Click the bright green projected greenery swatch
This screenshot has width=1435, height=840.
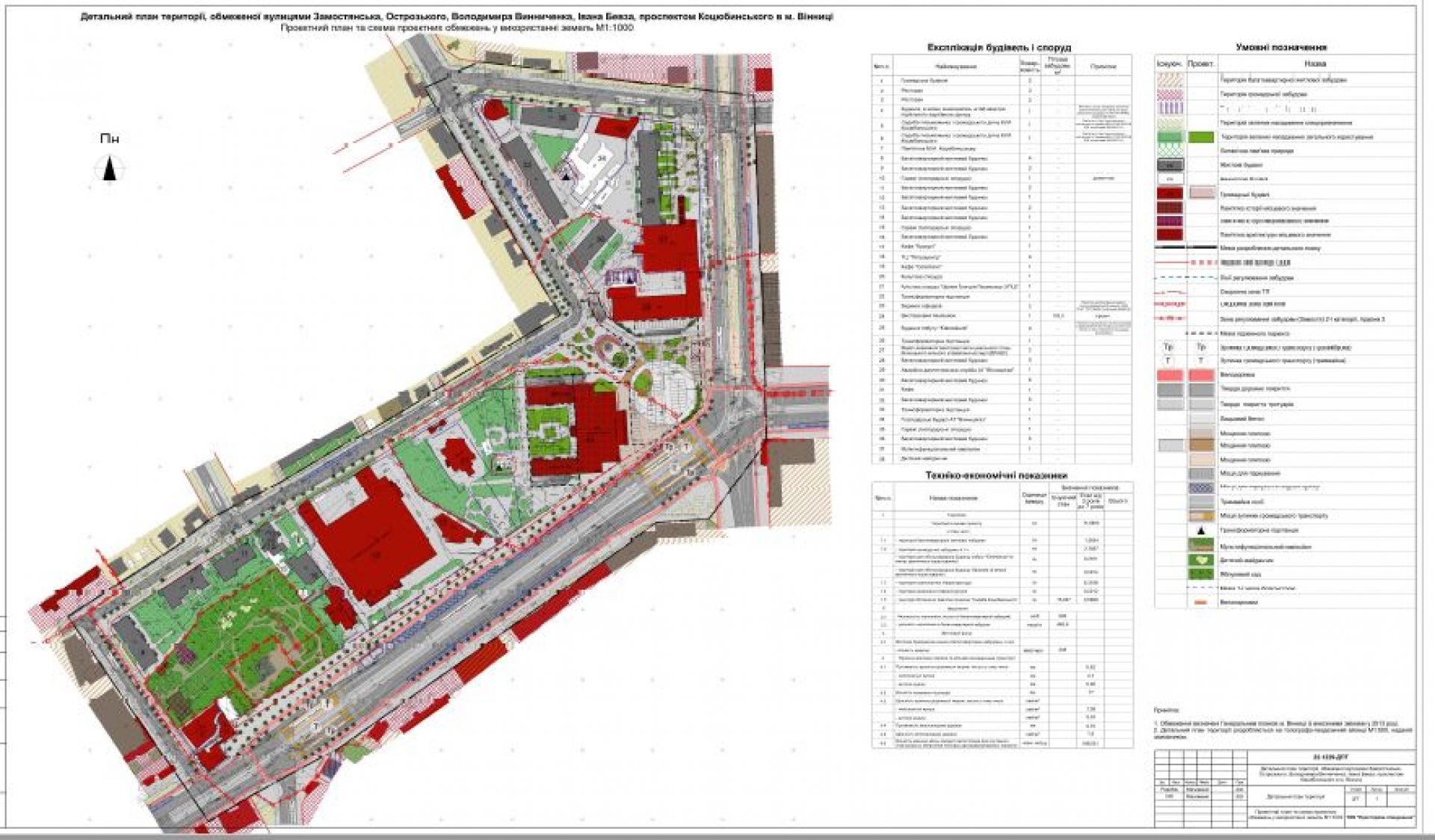point(1201,138)
